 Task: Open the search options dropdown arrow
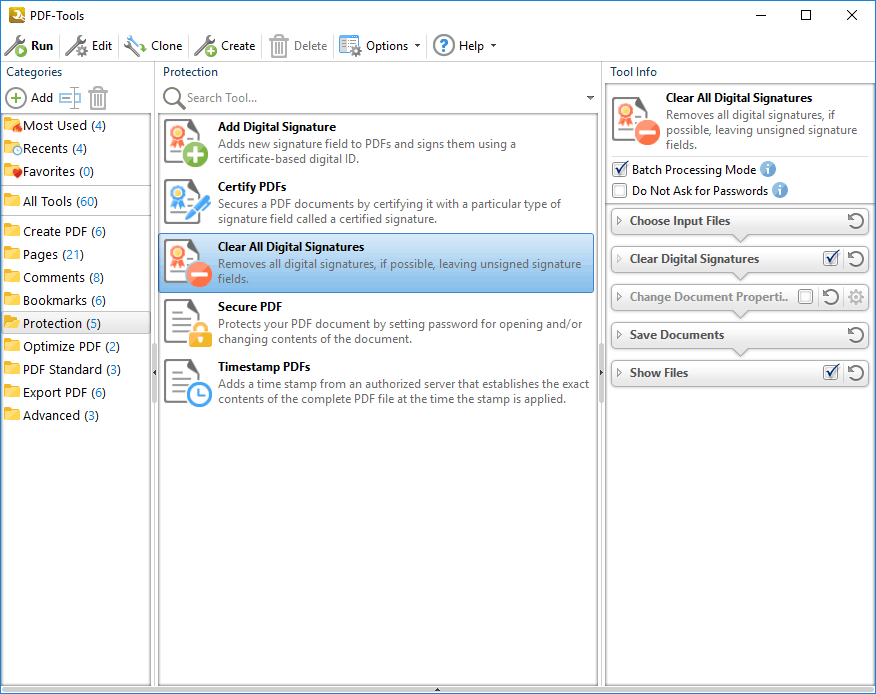tap(590, 98)
